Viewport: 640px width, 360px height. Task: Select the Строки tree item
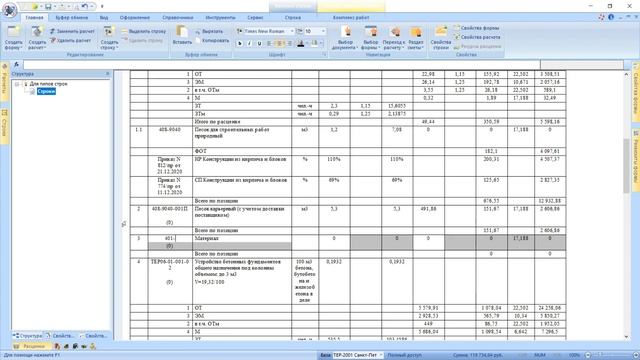[x=46, y=91]
